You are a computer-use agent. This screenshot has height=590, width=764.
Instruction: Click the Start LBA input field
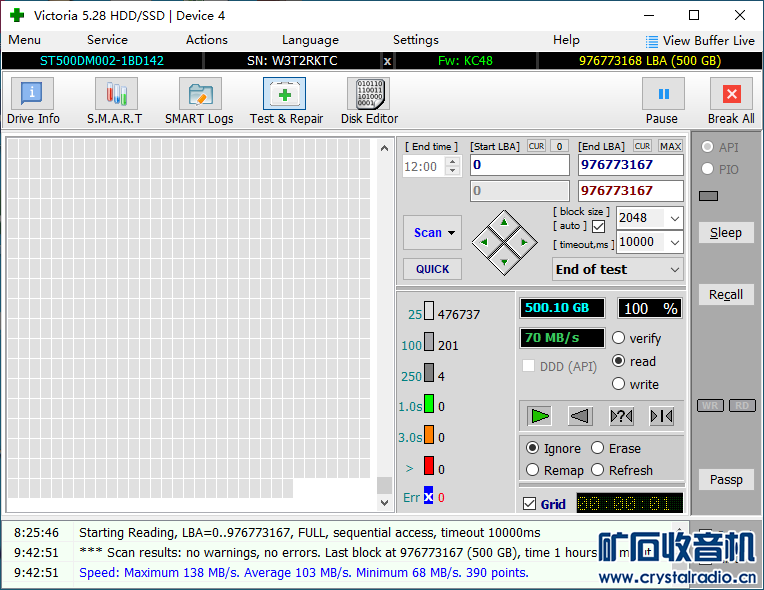tap(519, 165)
